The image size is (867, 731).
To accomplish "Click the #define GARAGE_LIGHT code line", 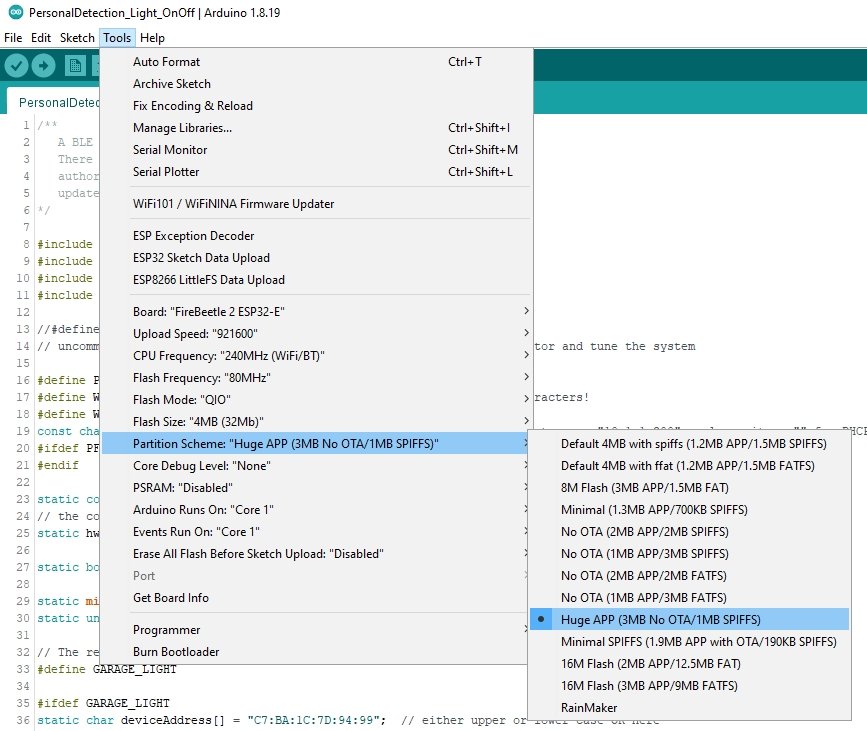I will (107, 670).
